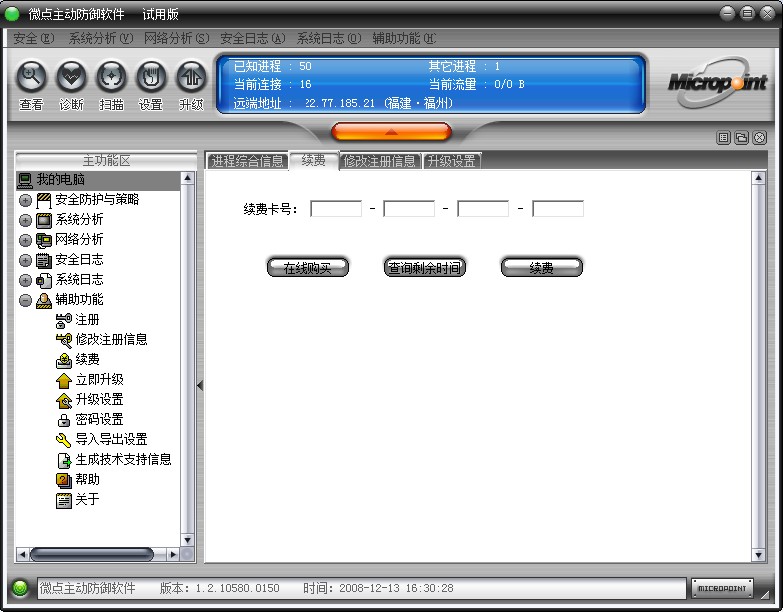Open the 关于 notepad icon
The width and height of the screenshot is (783, 612).
pyautogui.click(x=64, y=500)
